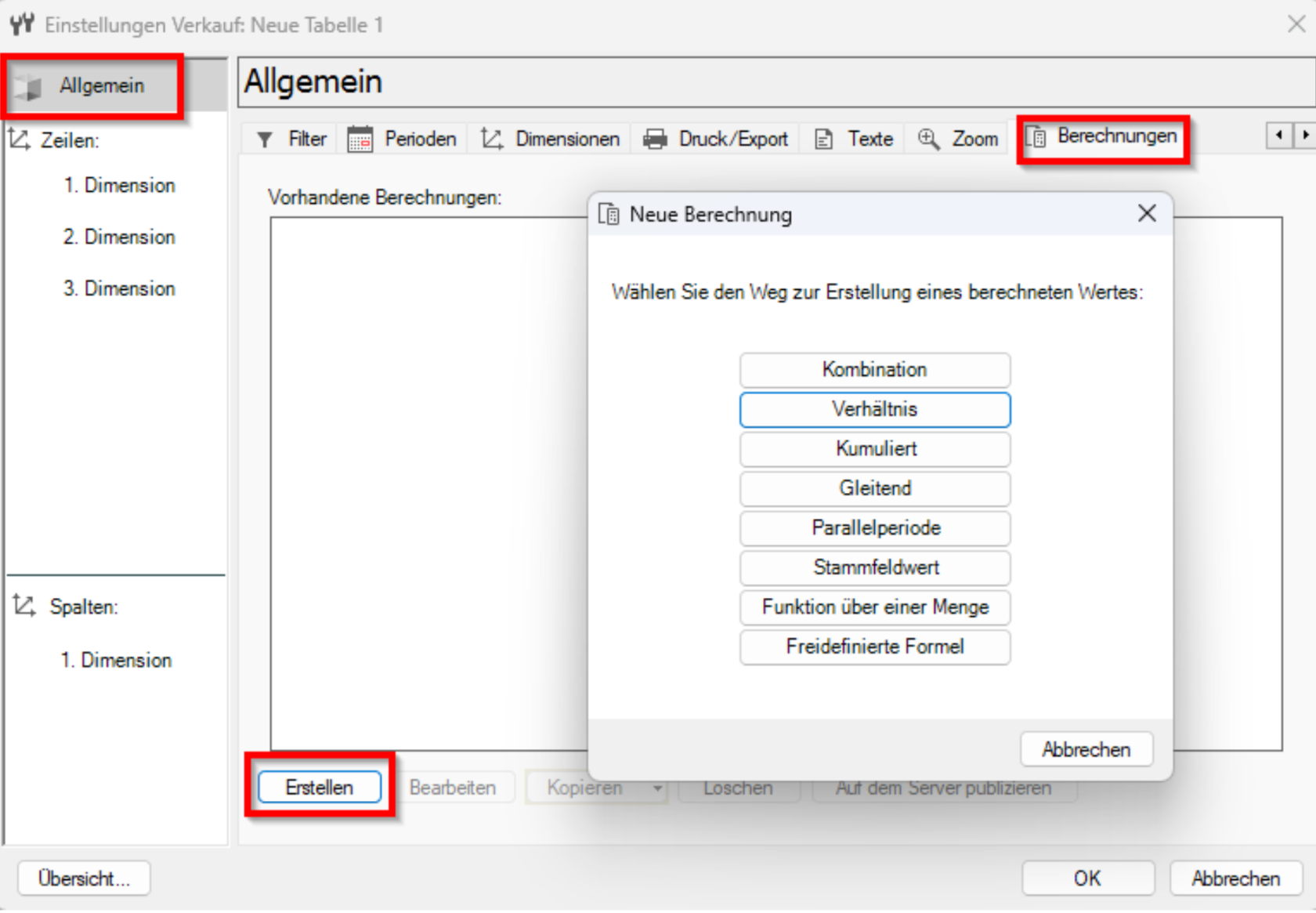Choose the Verhältnis calculation type
Screen dimensions: 1316x913
pyautogui.click(x=875, y=409)
